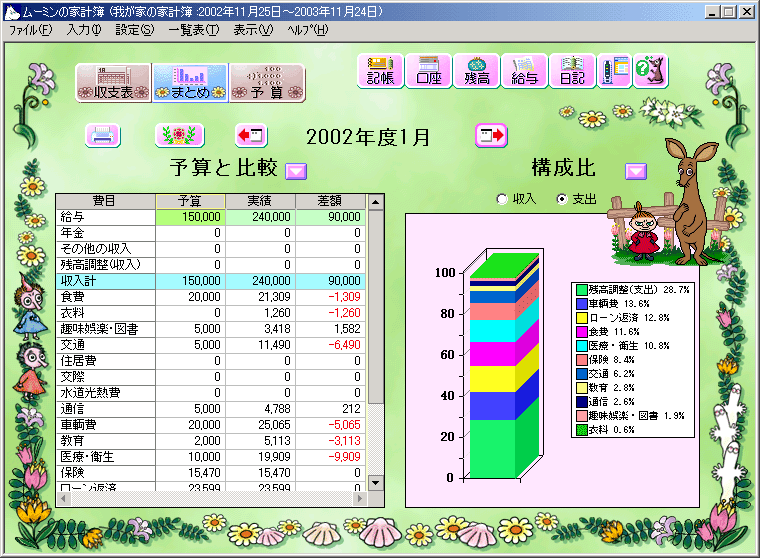Image resolution: width=760 pixels, height=558 pixels.
Task: Click the ローン返済 yellow legend swatch
Action: [x=582, y=318]
